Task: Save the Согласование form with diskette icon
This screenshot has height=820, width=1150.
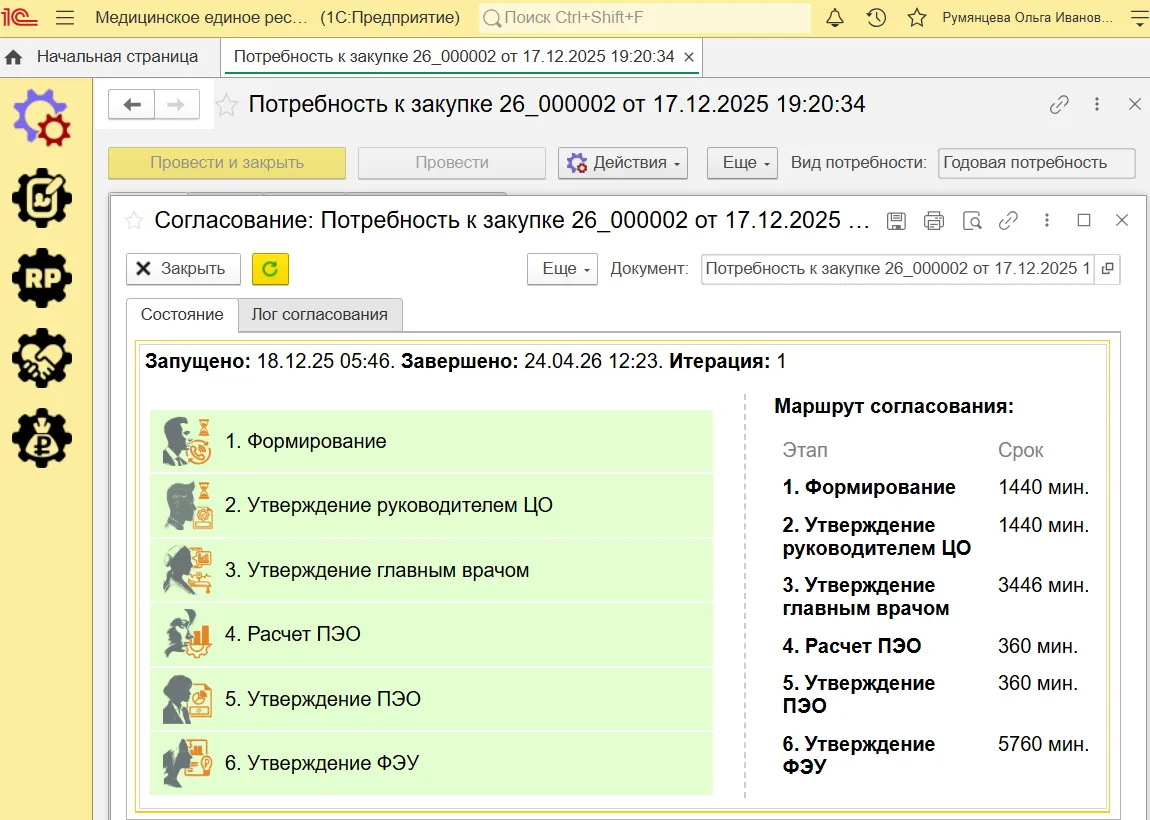Action: click(x=896, y=220)
